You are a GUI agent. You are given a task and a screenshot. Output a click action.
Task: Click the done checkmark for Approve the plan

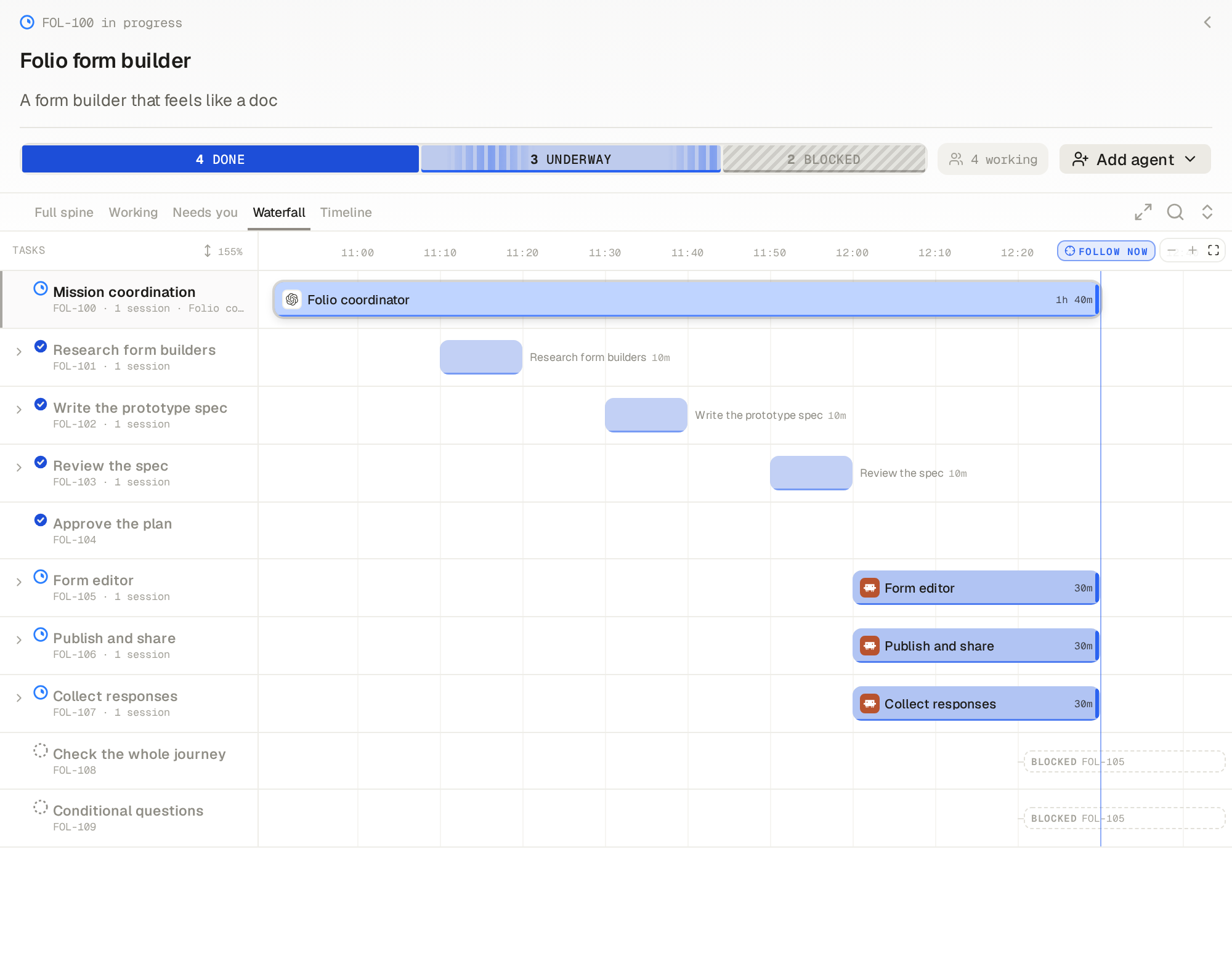coord(41,520)
